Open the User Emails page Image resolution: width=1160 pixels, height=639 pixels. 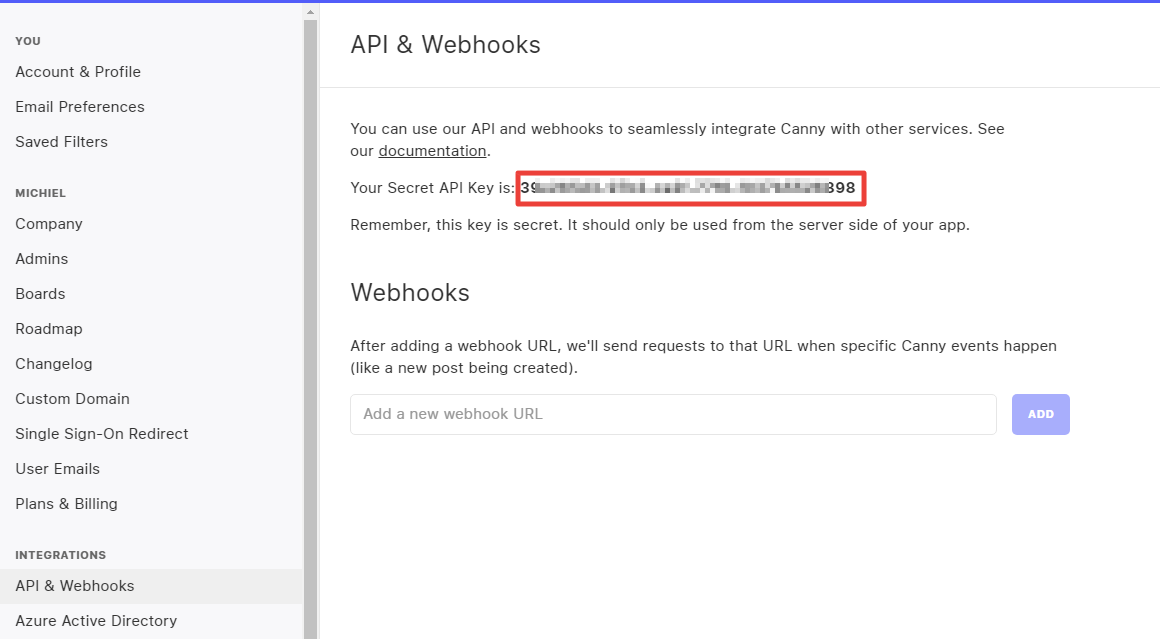58,469
